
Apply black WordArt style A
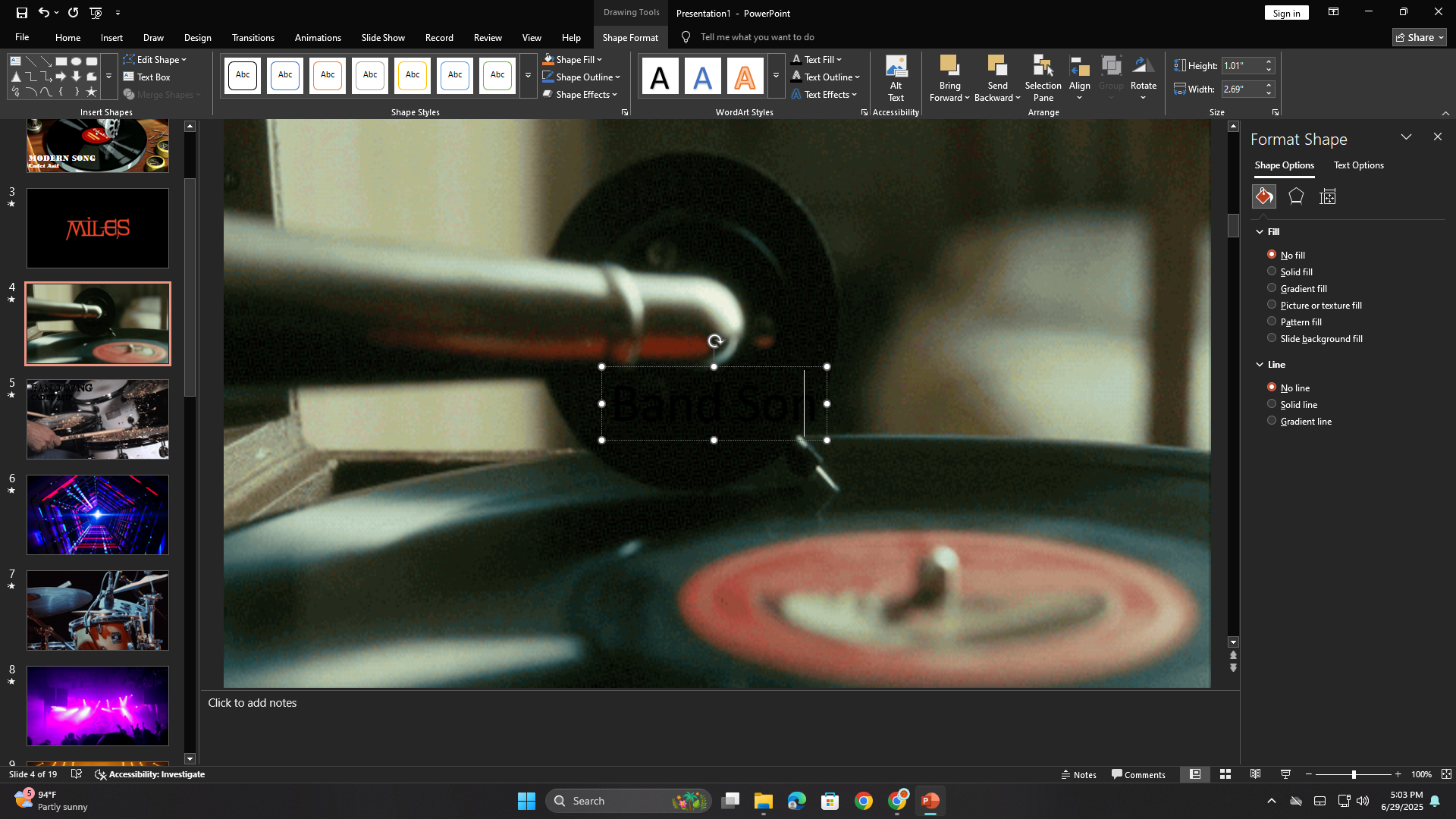[660, 76]
